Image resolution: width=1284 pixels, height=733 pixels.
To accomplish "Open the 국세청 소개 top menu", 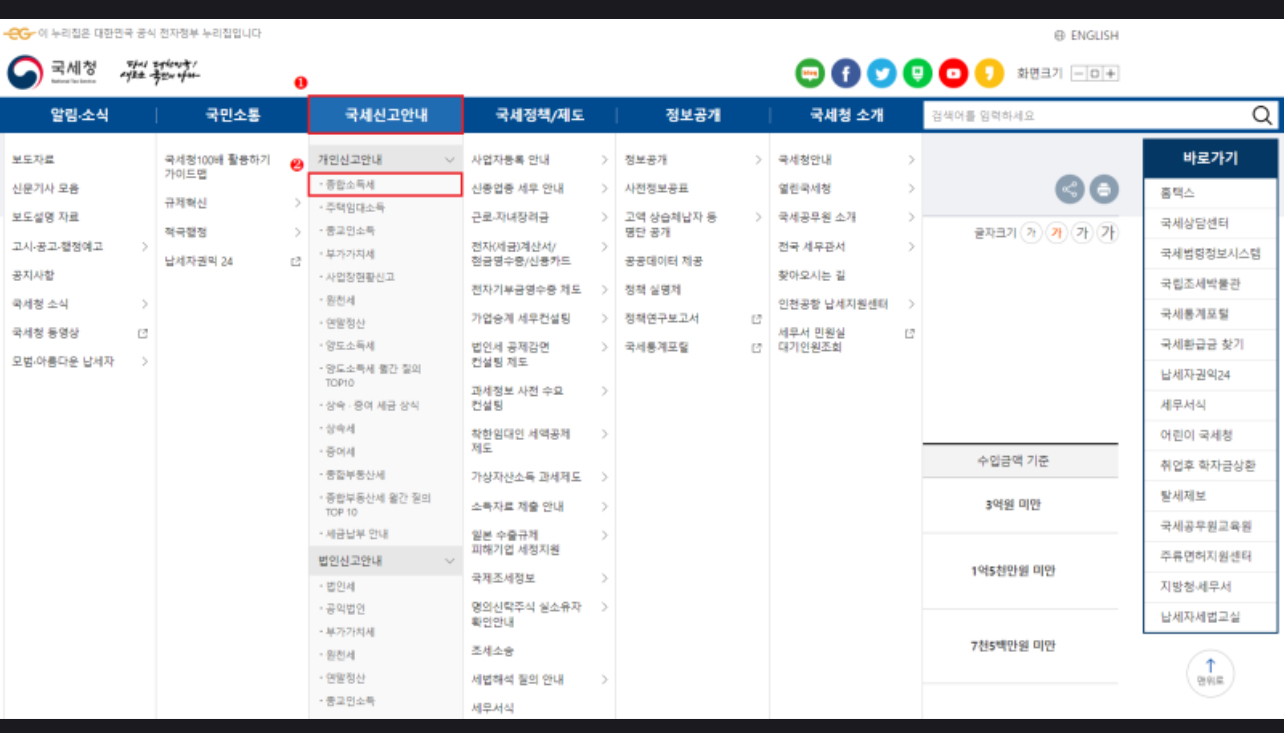I will pyautogui.click(x=846, y=115).
